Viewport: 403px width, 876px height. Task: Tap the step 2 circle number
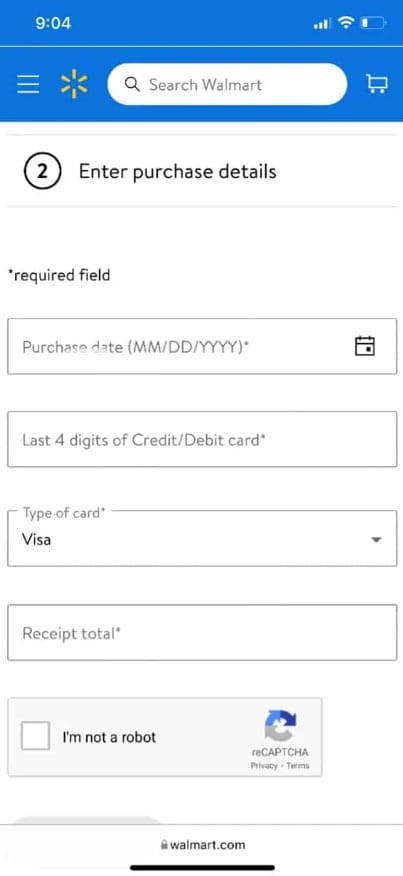(x=42, y=171)
